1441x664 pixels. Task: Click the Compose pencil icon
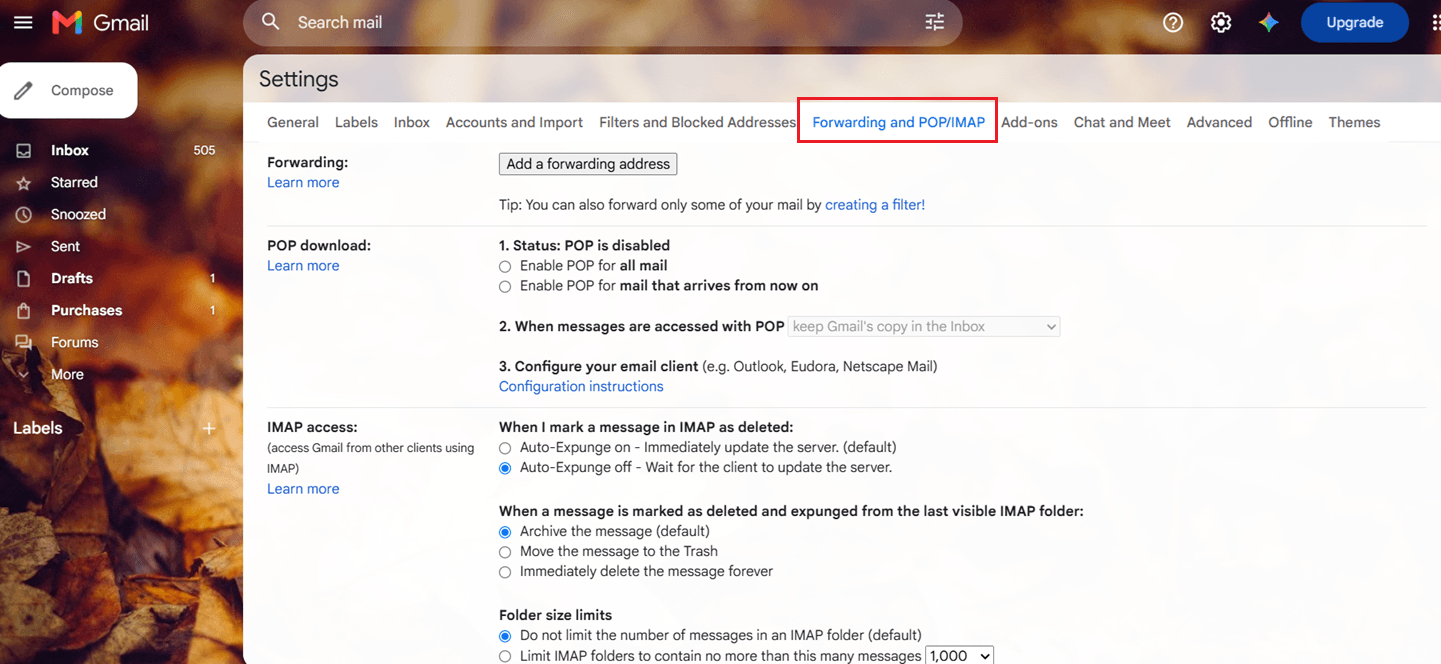[24, 90]
